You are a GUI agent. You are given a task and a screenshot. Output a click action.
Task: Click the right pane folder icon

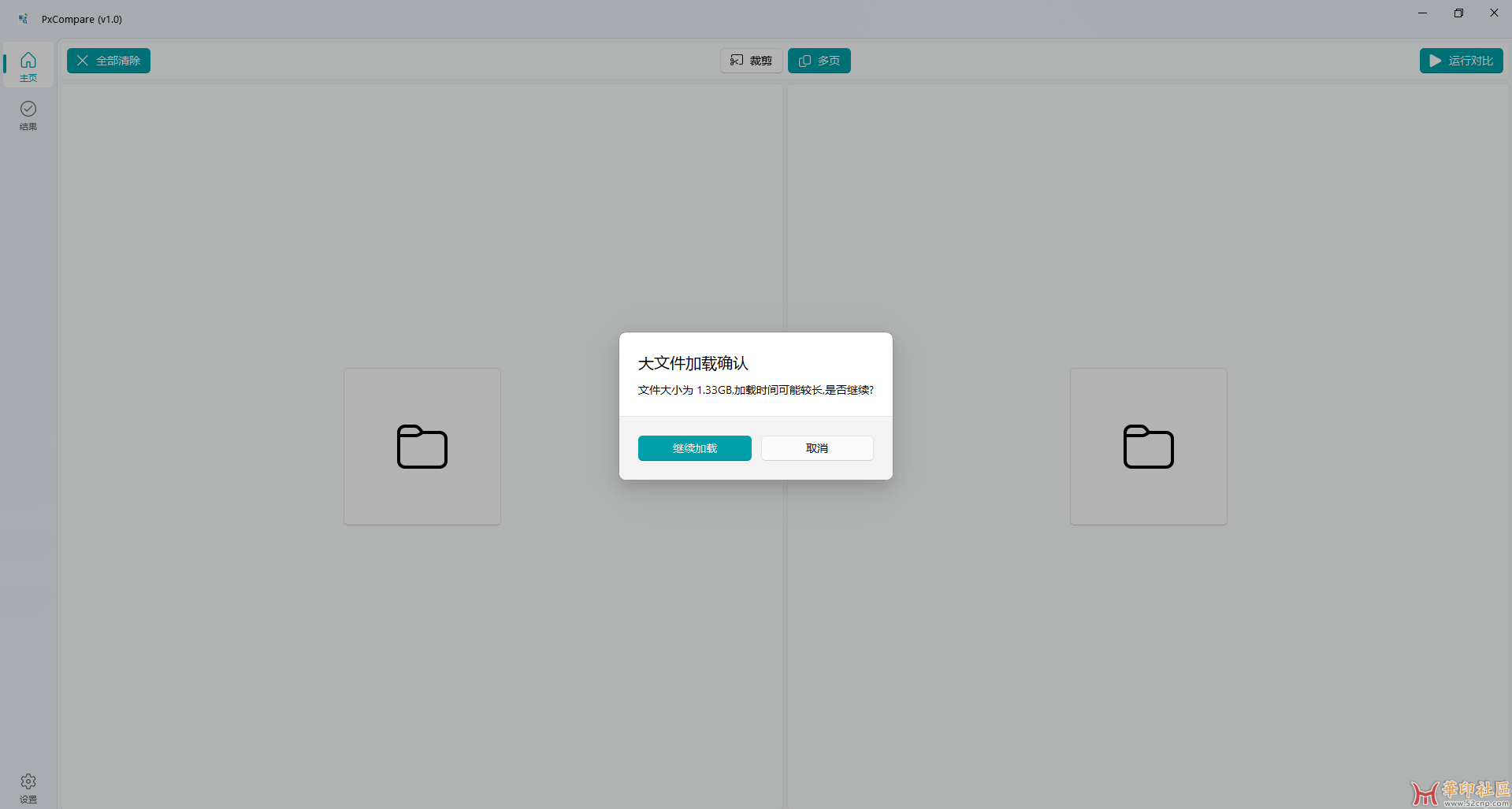click(1148, 447)
